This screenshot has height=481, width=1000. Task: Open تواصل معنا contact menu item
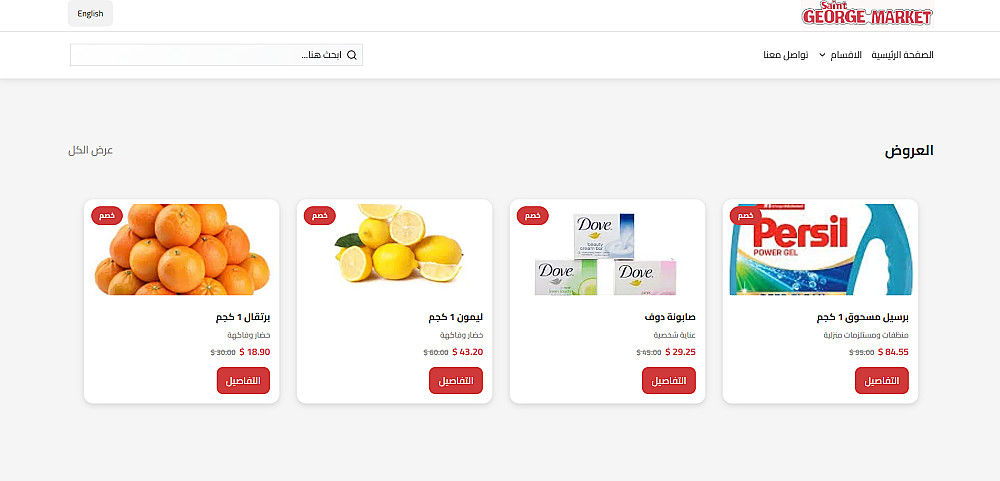click(x=786, y=55)
